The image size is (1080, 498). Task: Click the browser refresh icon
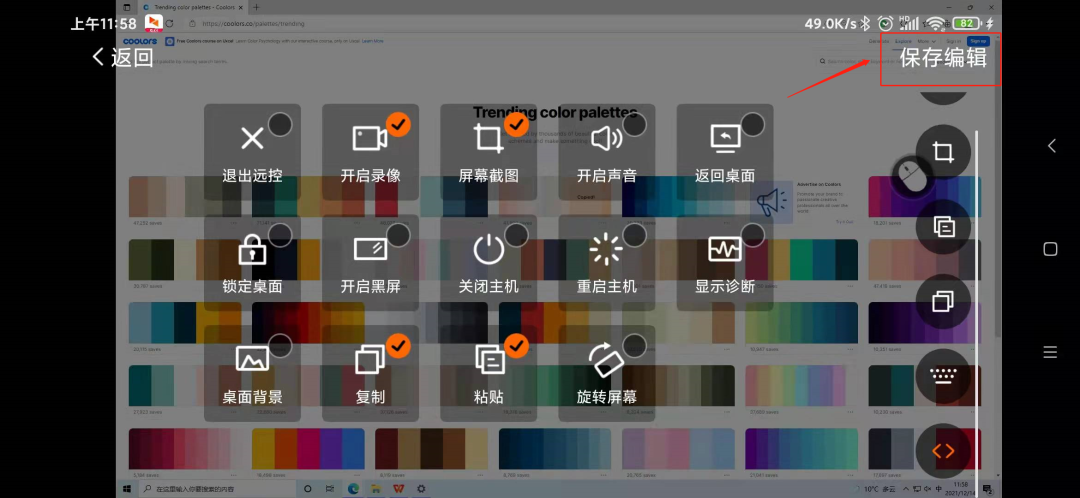coord(169,23)
